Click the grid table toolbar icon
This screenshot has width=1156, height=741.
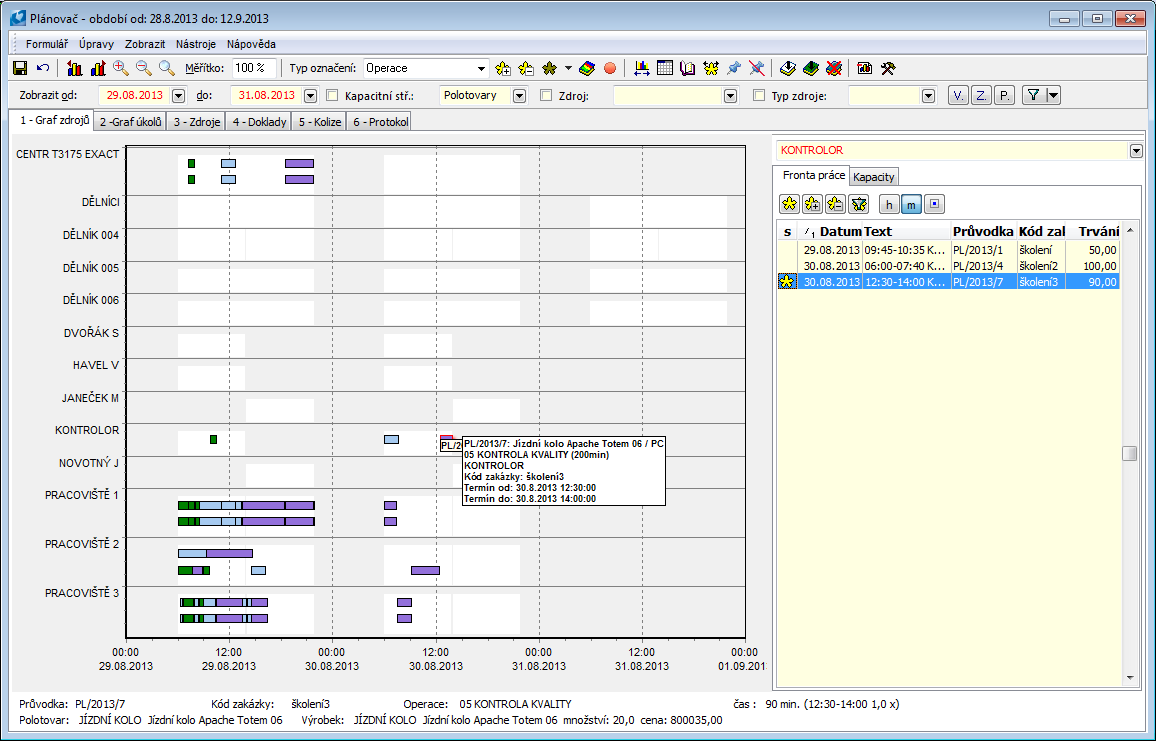pyautogui.click(x=665, y=68)
